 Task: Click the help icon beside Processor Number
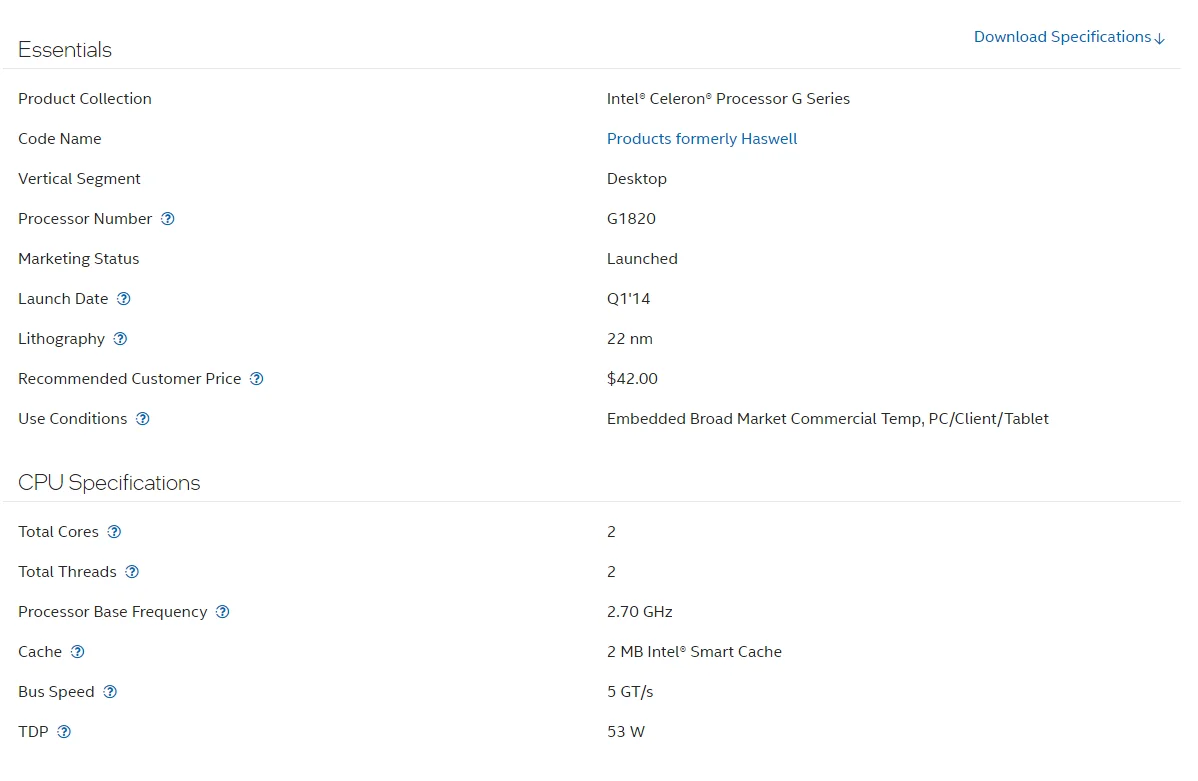tap(168, 219)
